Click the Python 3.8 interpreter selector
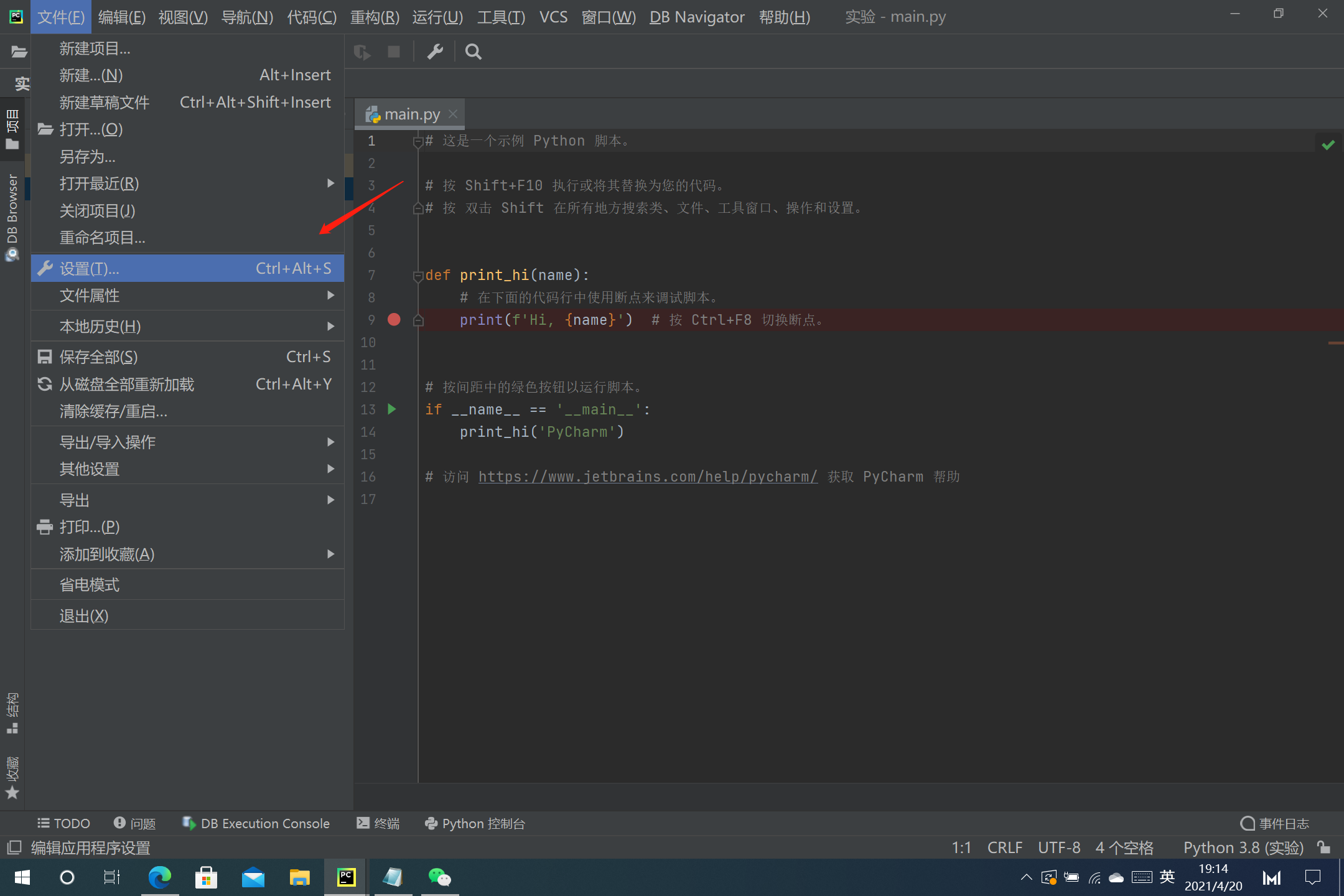Viewport: 1344px width, 896px height. coord(1243,847)
